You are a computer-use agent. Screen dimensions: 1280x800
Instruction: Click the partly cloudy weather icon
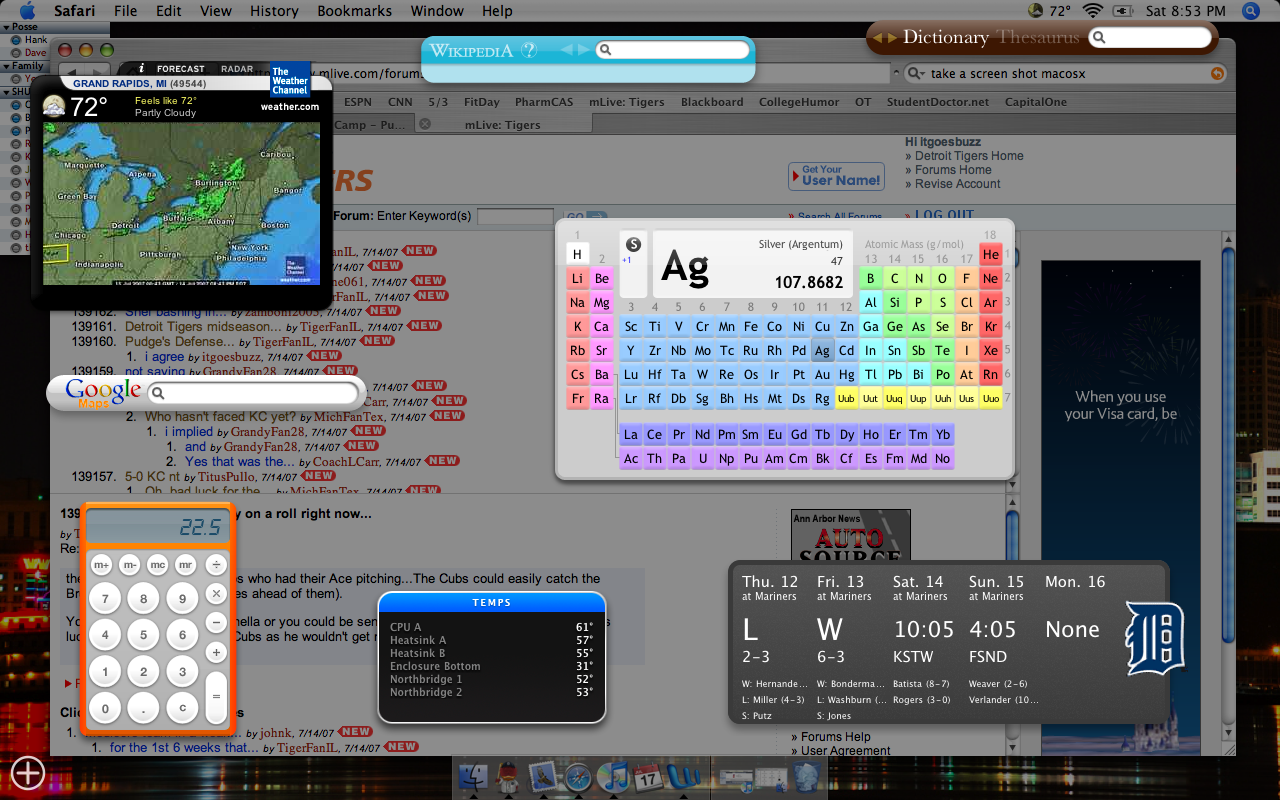(x=53, y=107)
